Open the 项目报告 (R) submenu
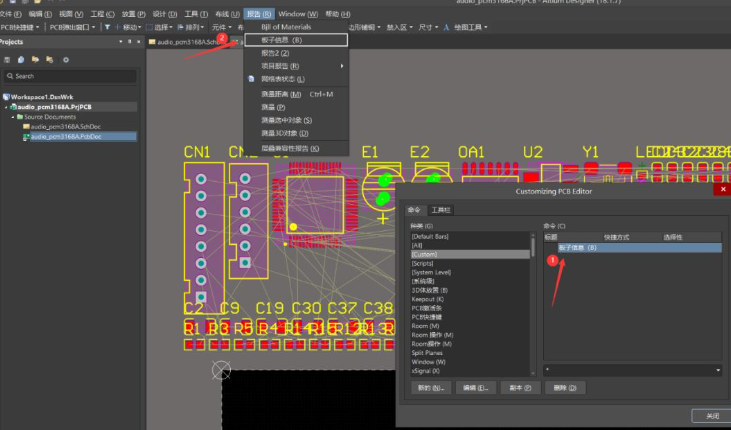 297,66
